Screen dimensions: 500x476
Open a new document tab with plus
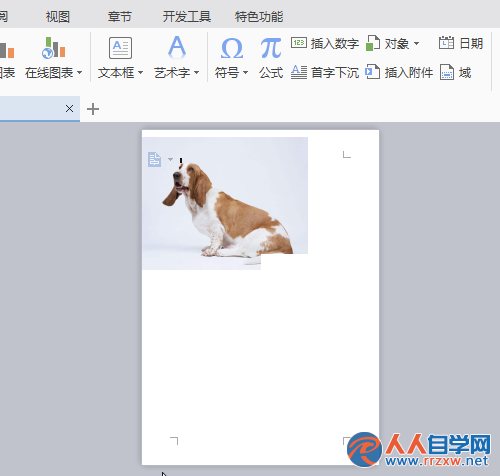coord(93,109)
